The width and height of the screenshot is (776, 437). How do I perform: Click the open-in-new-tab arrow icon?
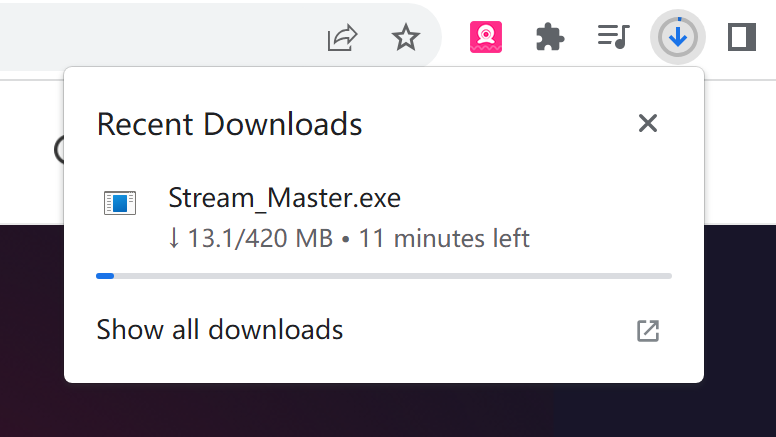tap(647, 331)
